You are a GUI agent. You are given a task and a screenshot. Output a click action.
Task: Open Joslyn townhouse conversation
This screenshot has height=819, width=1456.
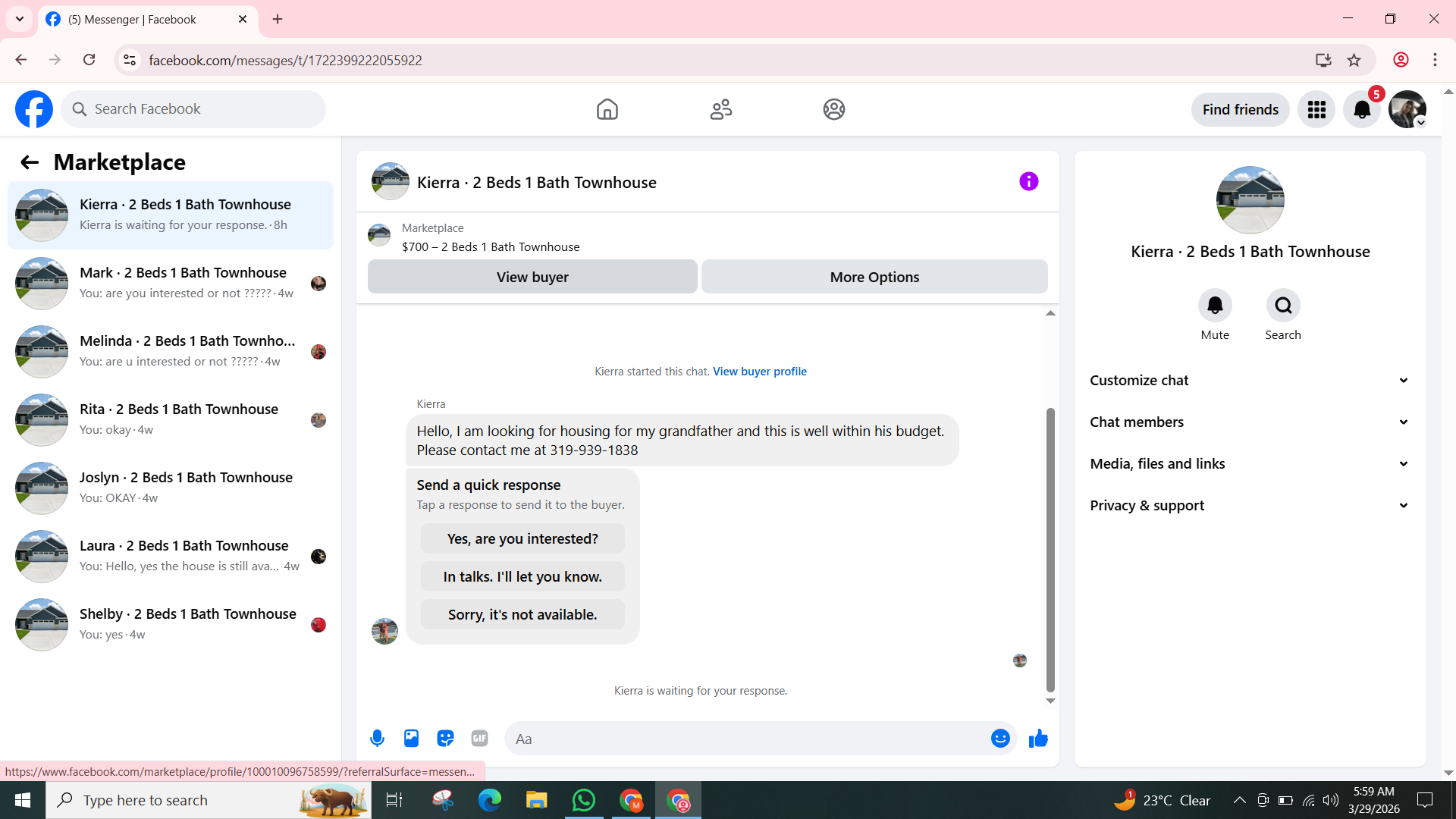pyautogui.click(x=171, y=488)
